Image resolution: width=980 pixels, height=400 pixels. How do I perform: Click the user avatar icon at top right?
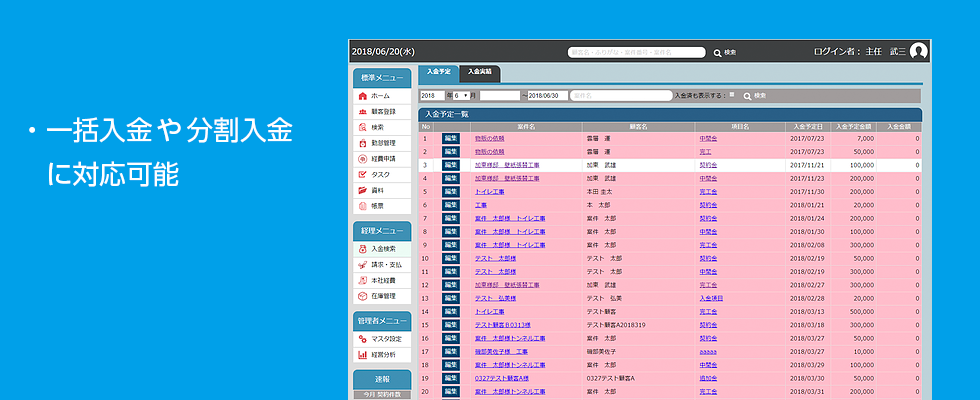[919, 51]
